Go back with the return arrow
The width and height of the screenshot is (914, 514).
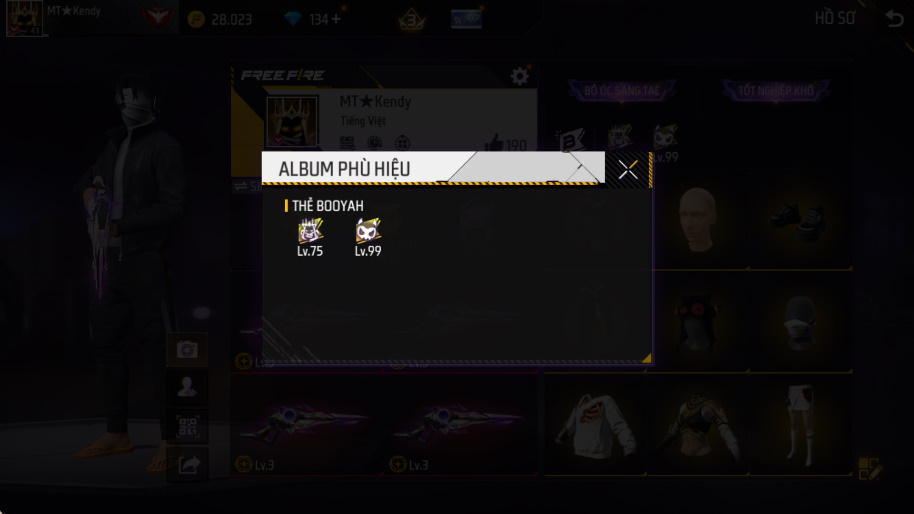coord(895,18)
